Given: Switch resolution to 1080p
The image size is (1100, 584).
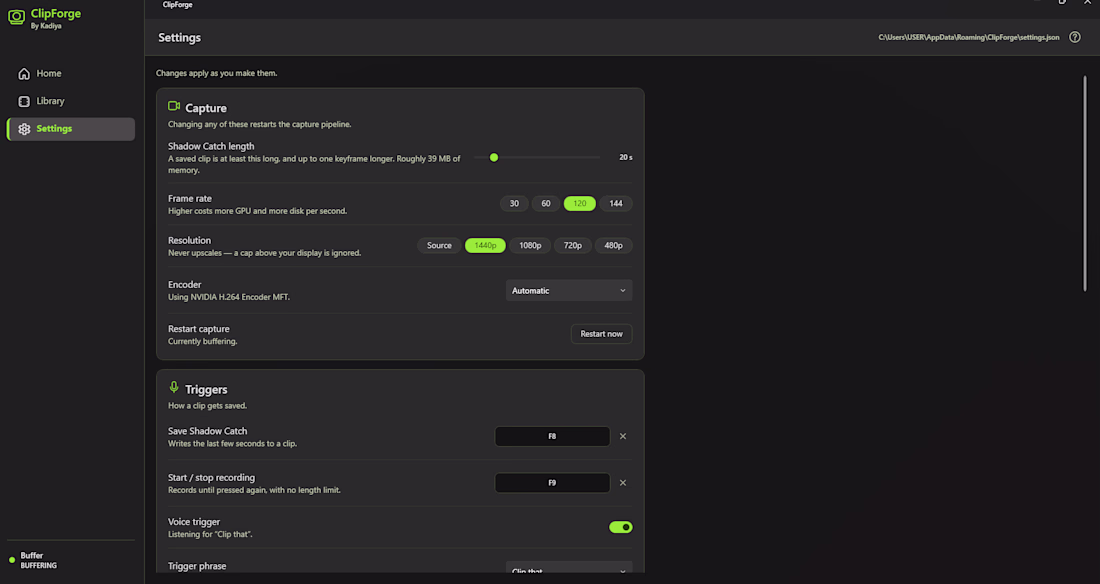Looking at the screenshot, I should pyautogui.click(x=530, y=246).
